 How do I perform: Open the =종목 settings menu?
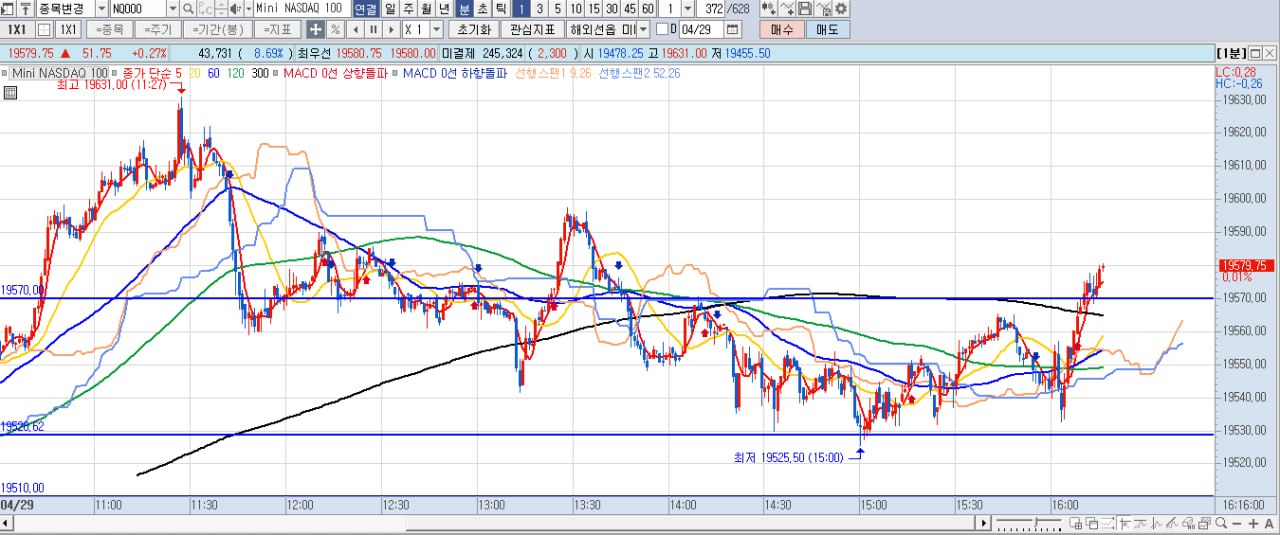coord(111,29)
